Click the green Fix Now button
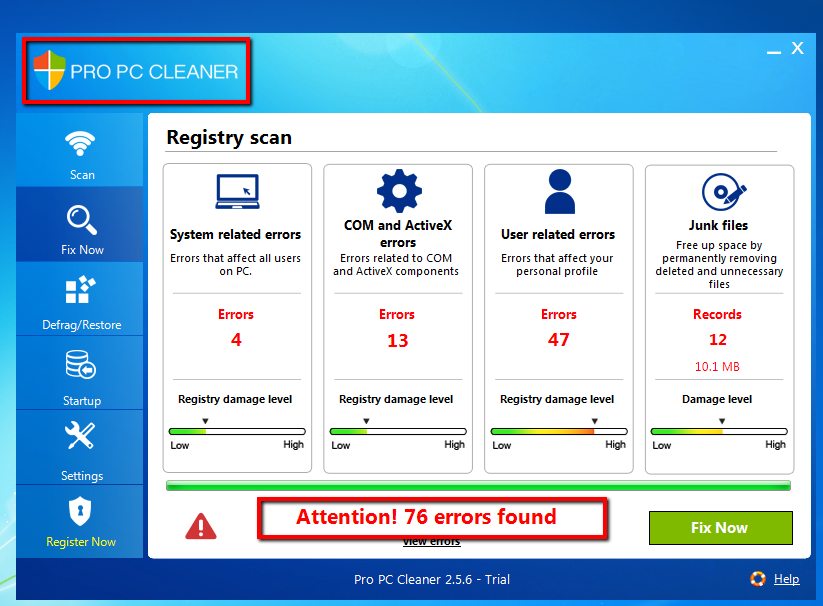823x606 pixels. (721, 528)
